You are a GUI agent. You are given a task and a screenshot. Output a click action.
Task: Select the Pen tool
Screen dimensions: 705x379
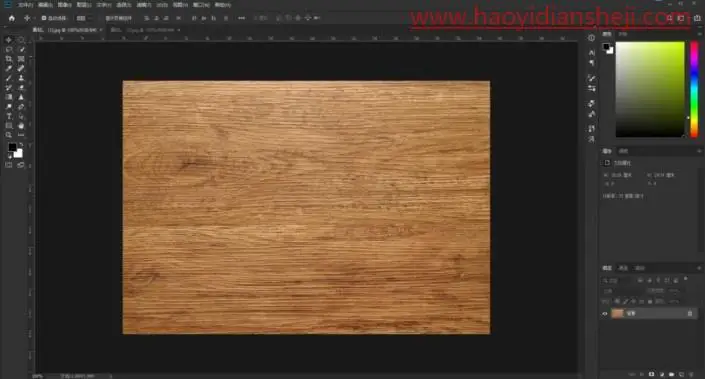point(21,107)
